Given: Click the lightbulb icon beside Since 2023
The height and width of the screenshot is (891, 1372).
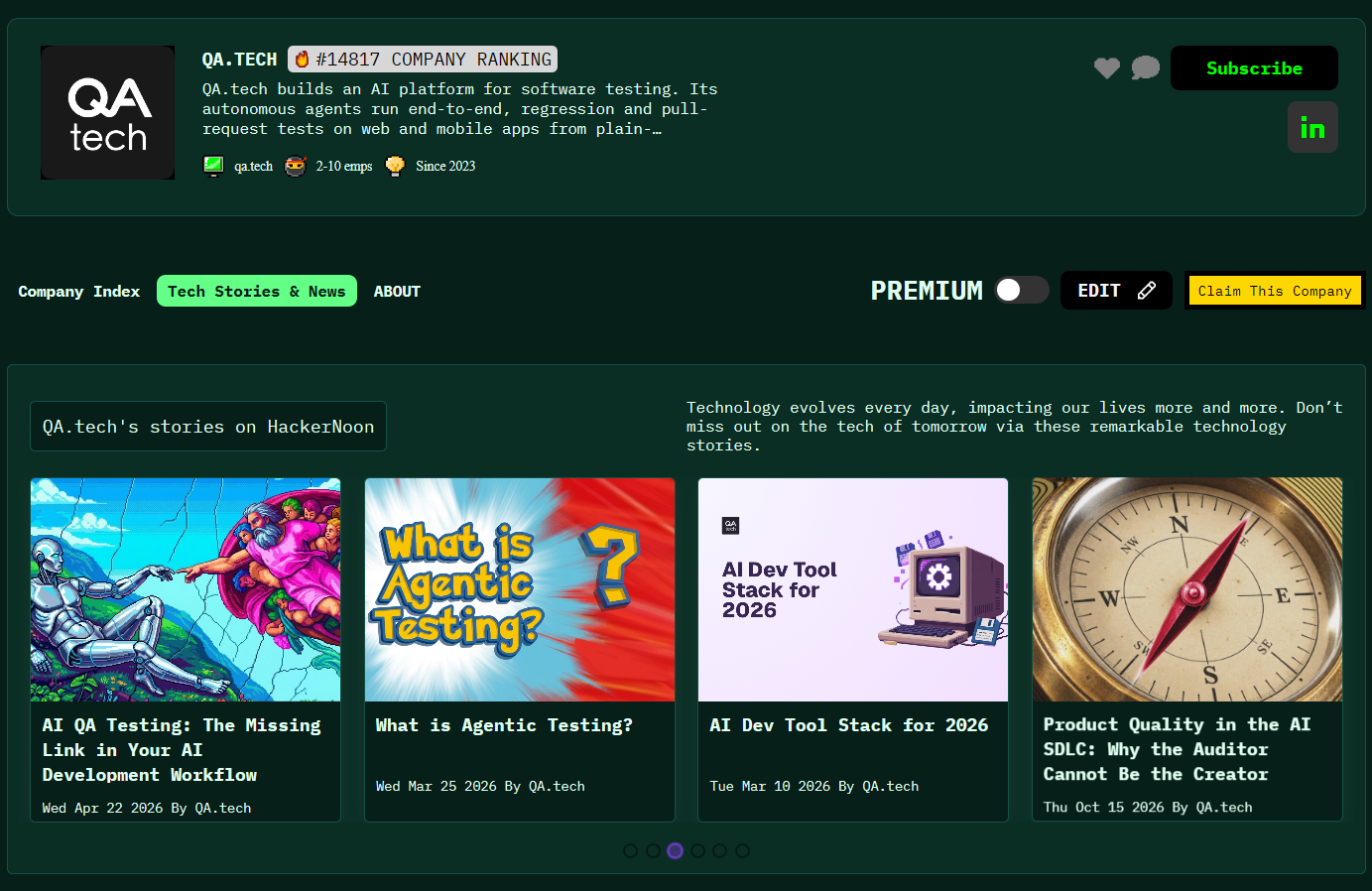Looking at the screenshot, I should pos(395,166).
